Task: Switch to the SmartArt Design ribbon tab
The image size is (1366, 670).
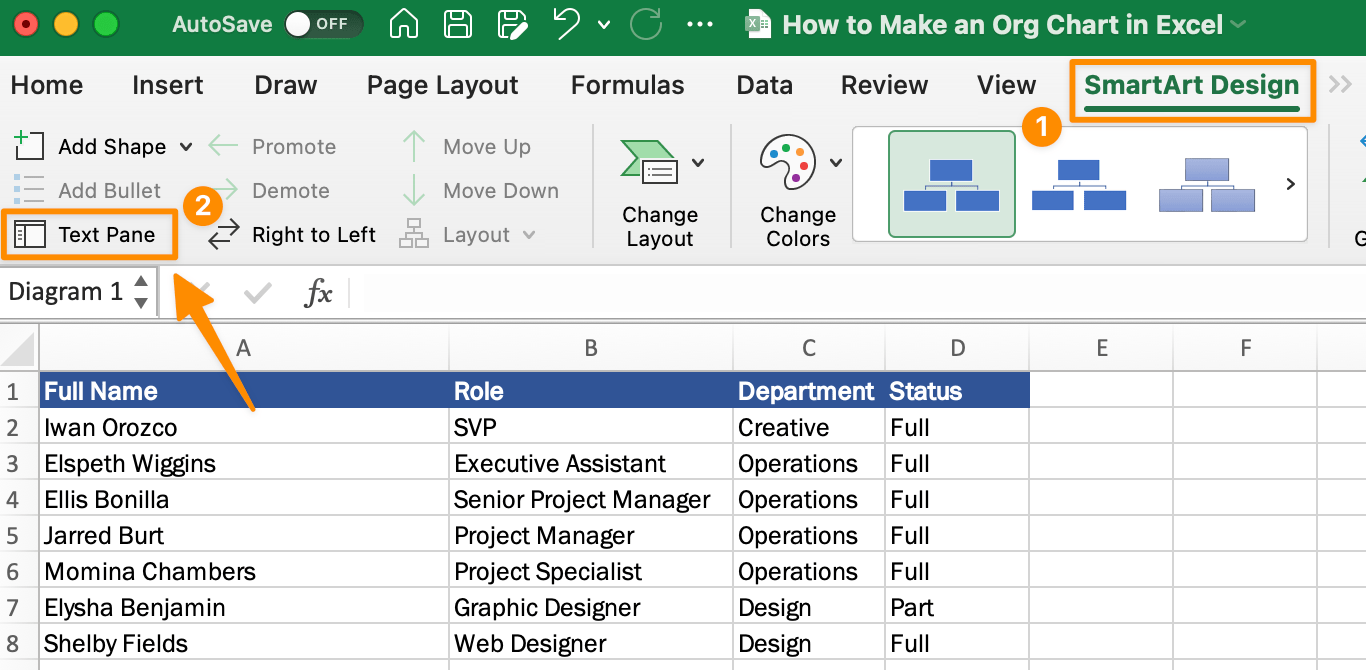Action: pyautogui.click(x=1191, y=86)
